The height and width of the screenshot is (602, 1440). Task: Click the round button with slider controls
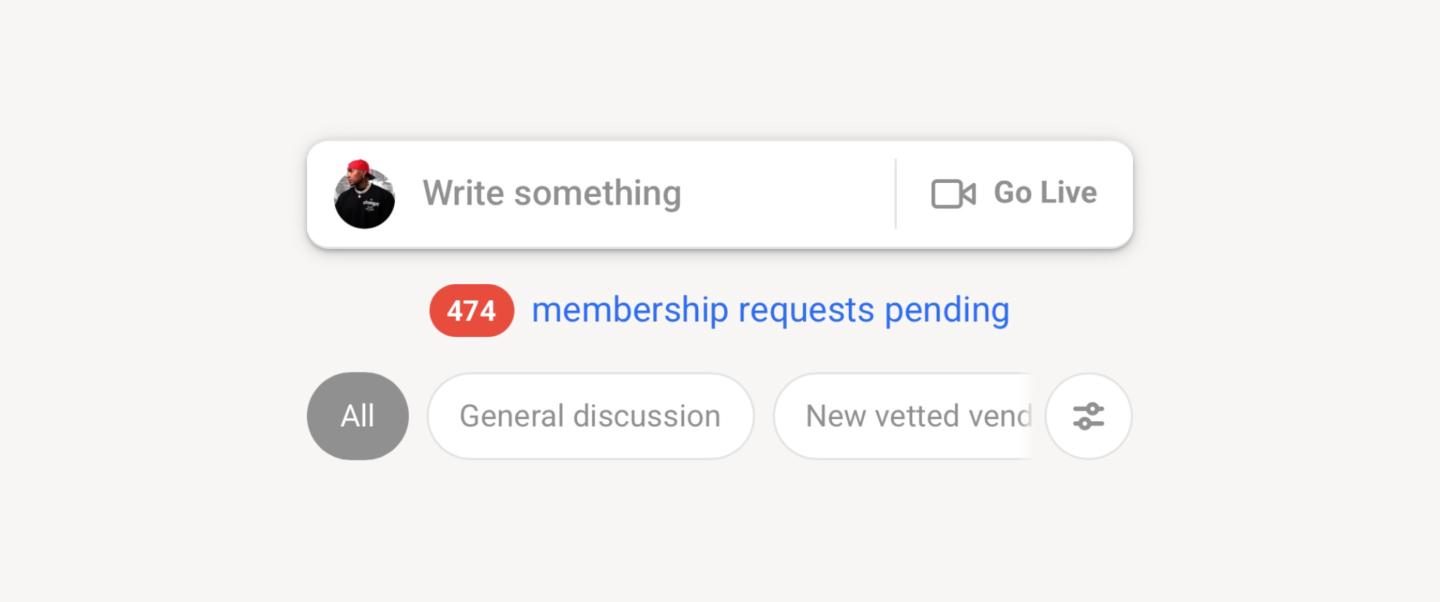(x=1088, y=416)
